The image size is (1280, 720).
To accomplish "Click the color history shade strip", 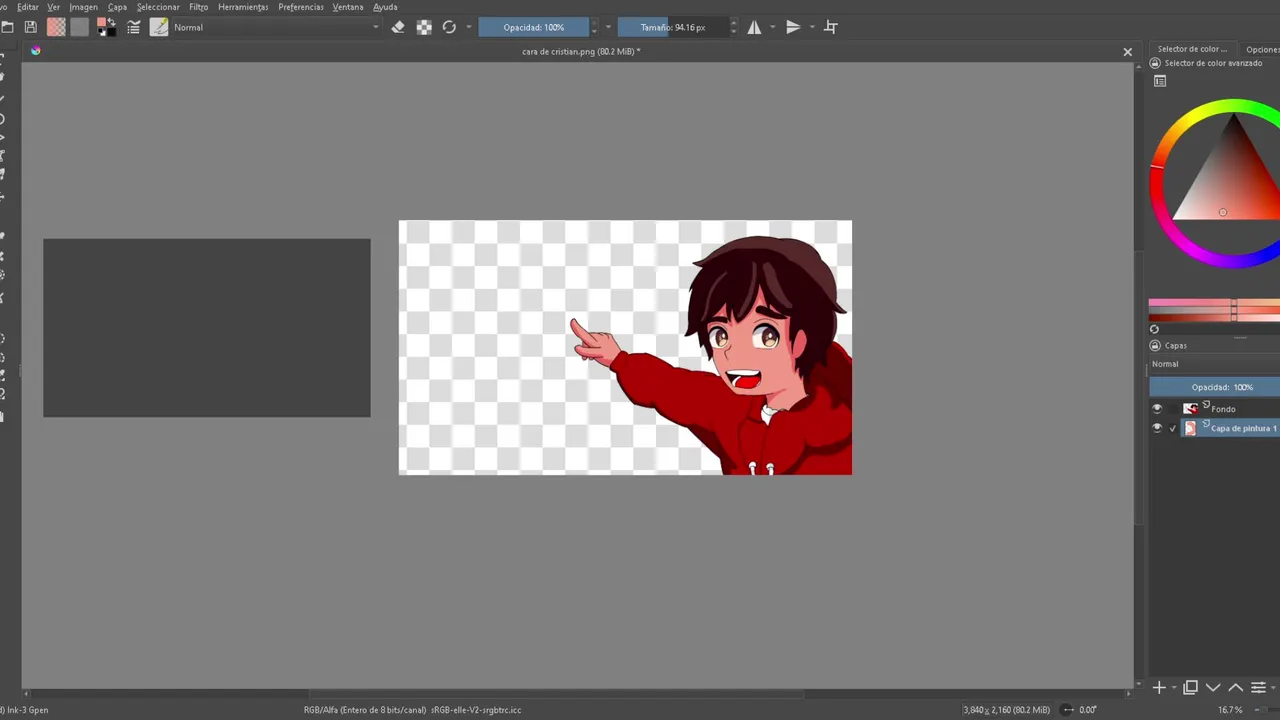I will click(1214, 311).
